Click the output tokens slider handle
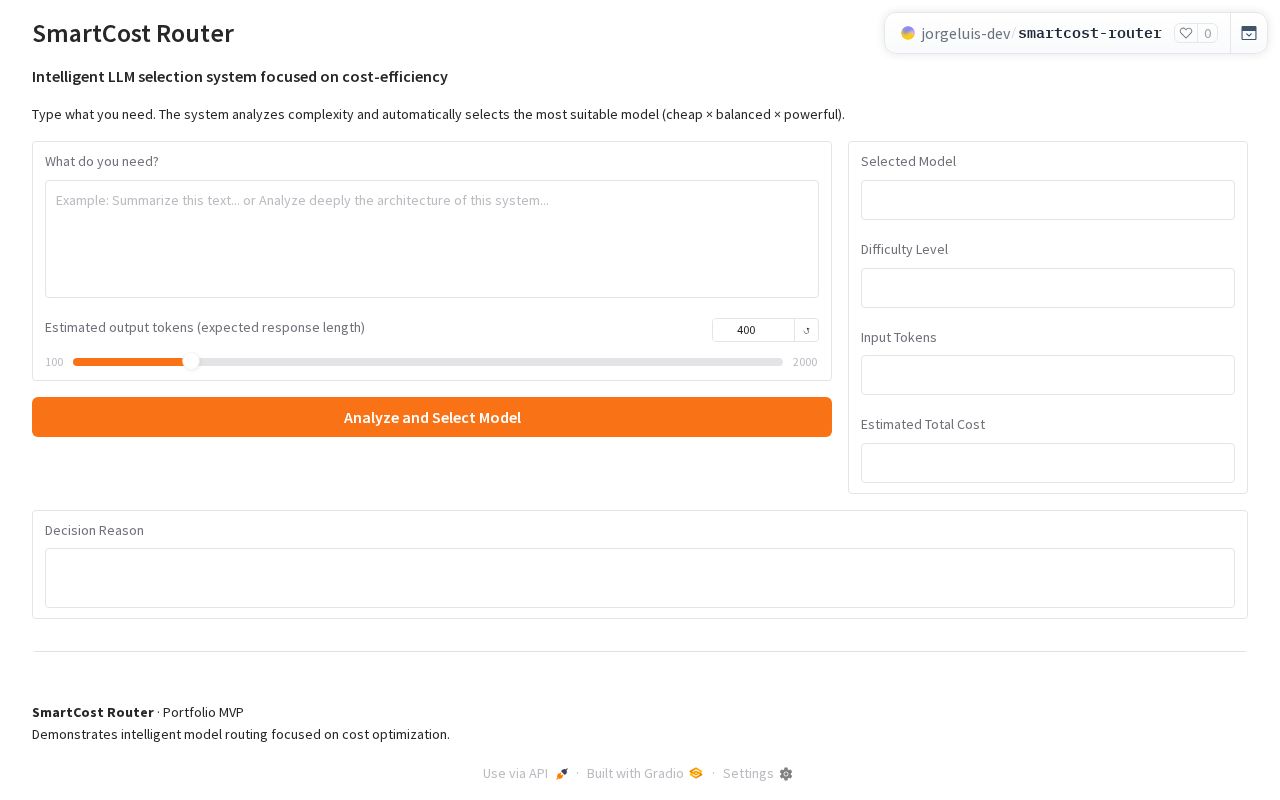Image resolution: width=1280 pixels, height=800 pixels. (x=191, y=362)
